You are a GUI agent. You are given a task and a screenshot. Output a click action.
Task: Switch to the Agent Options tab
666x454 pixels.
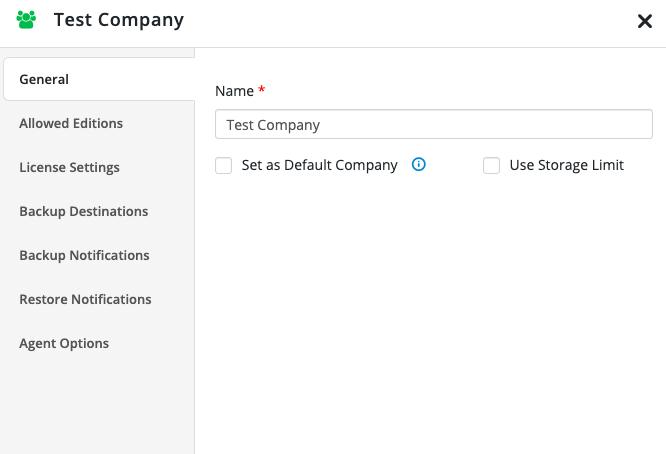pos(64,343)
